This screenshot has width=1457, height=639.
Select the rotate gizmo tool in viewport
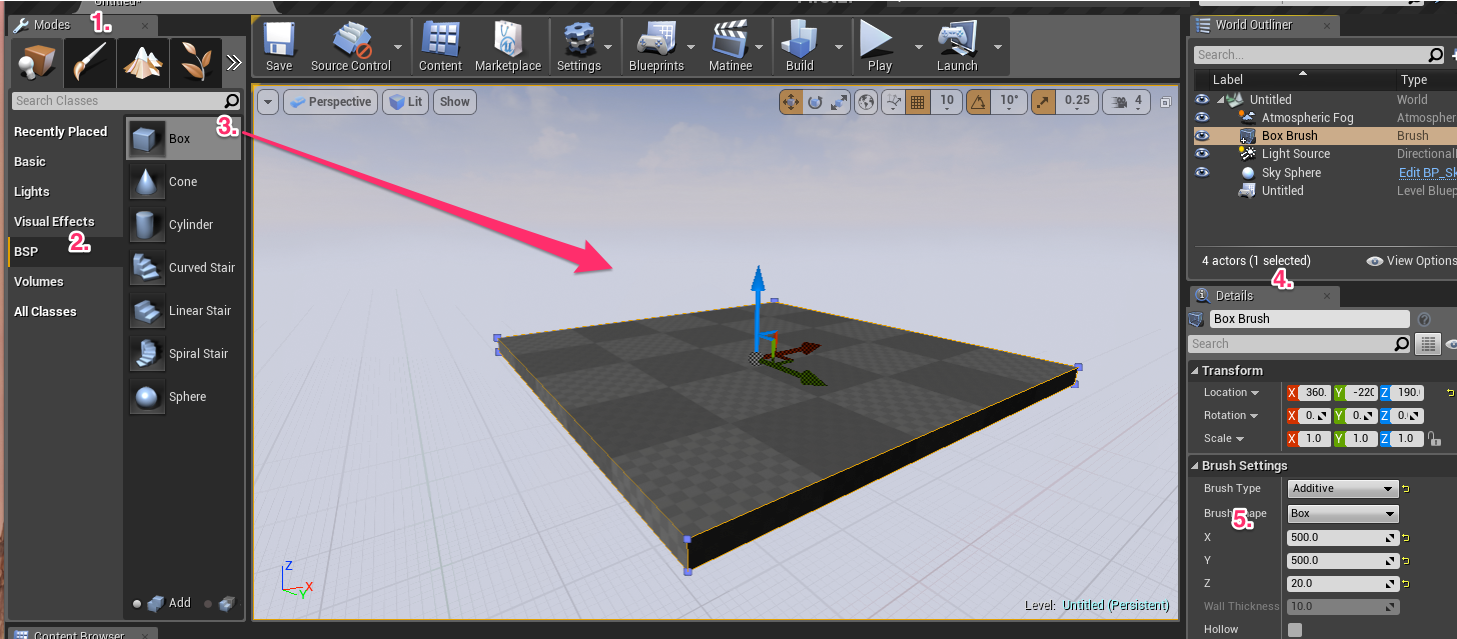(x=815, y=101)
